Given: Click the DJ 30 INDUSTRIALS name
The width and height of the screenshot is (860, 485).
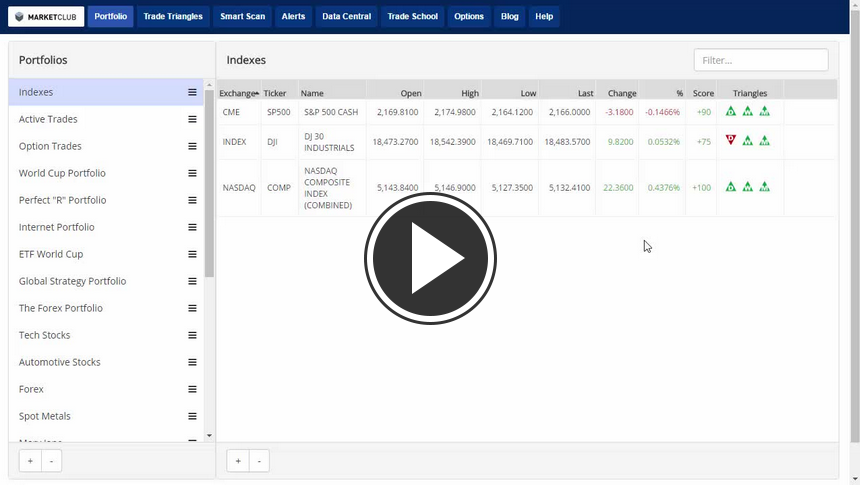Looking at the screenshot, I should click(x=329, y=142).
